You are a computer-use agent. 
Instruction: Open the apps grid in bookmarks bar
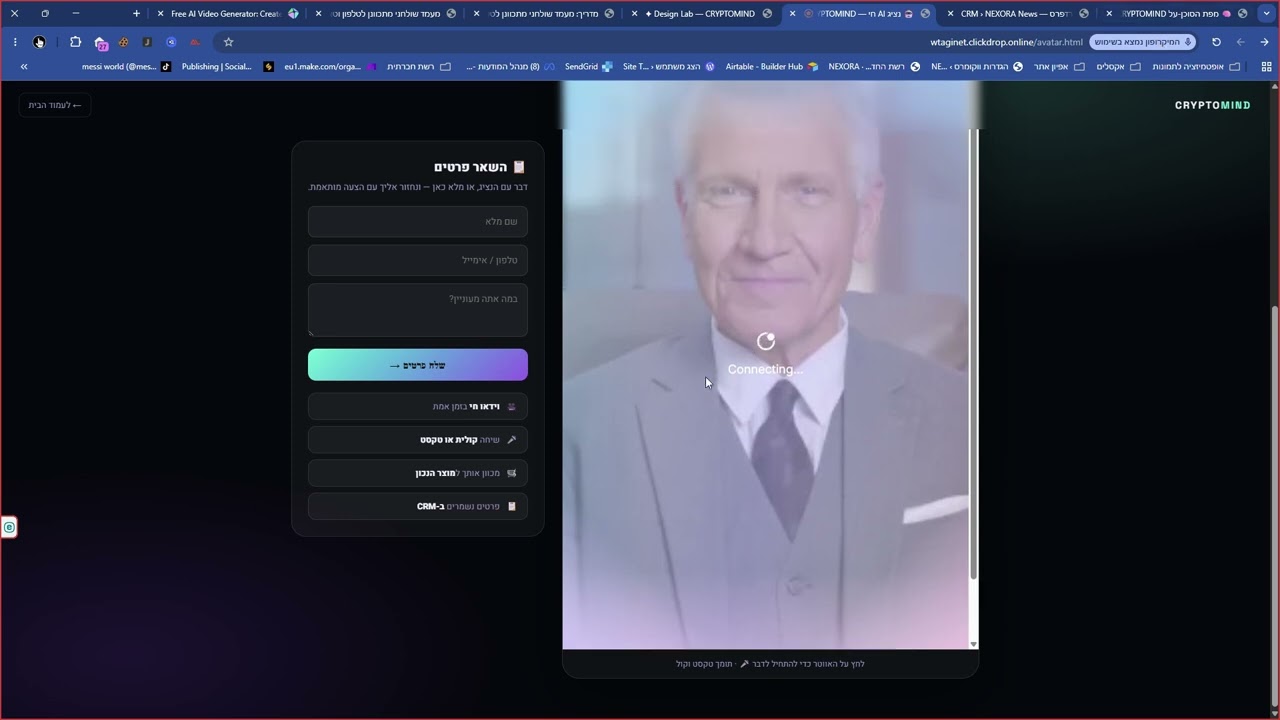pyautogui.click(x=1266, y=67)
